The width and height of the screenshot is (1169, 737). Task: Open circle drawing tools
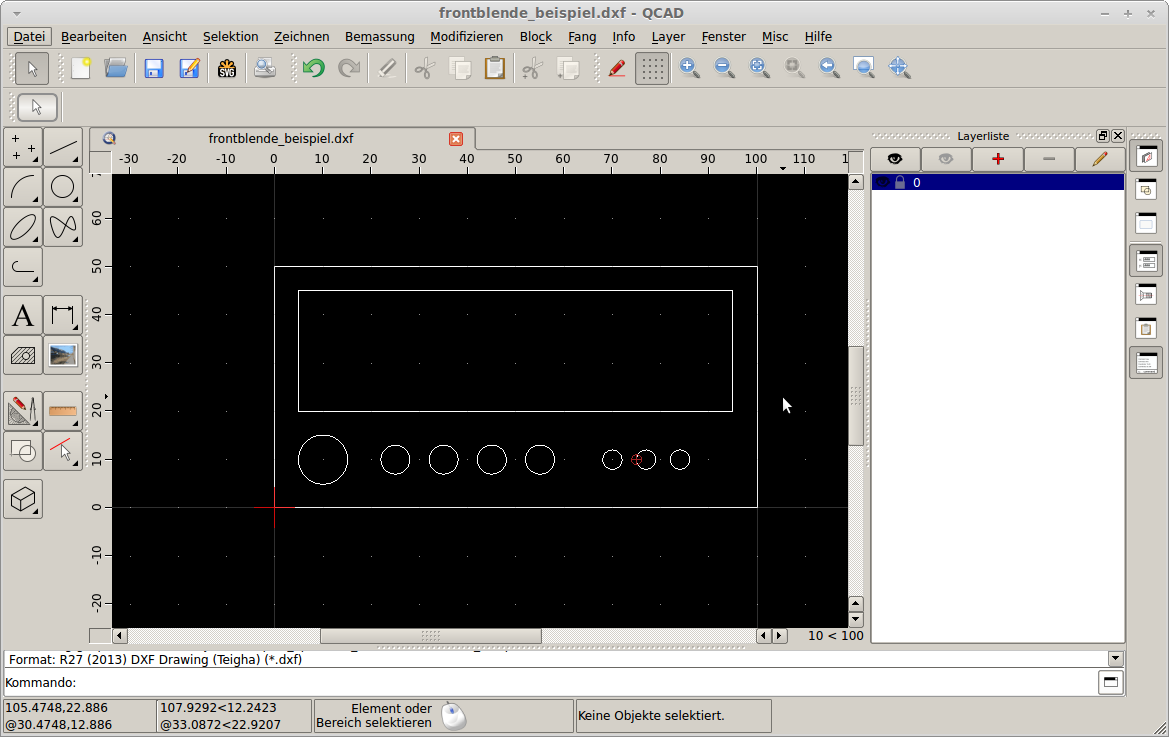[63, 188]
